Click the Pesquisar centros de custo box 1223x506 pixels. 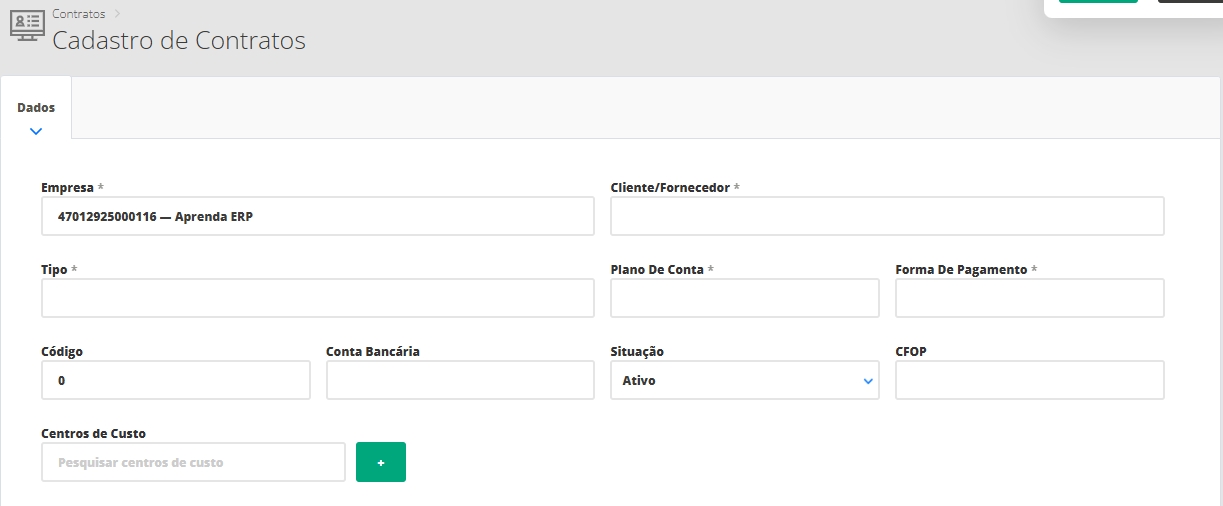coord(193,462)
